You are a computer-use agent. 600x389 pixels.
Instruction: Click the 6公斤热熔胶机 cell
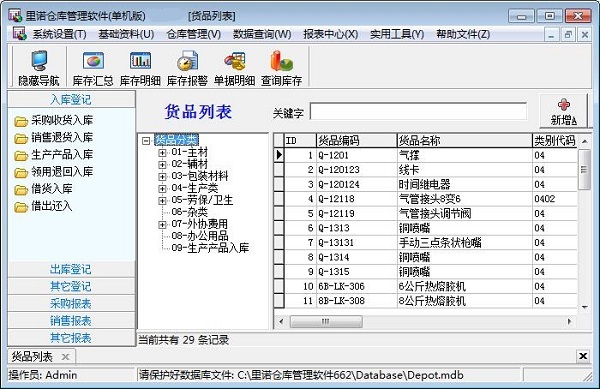click(x=464, y=286)
